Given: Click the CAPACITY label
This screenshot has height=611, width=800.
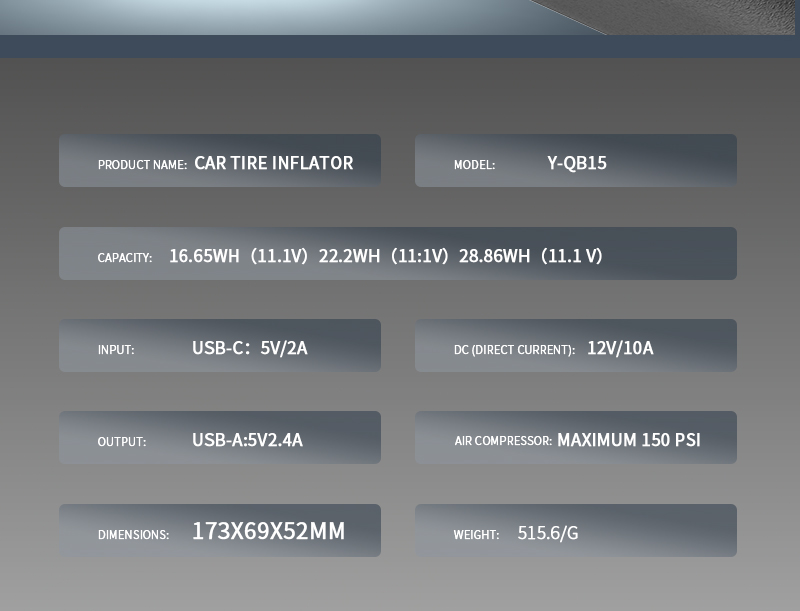Looking at the screenshot, I should [x=125, y=258].
